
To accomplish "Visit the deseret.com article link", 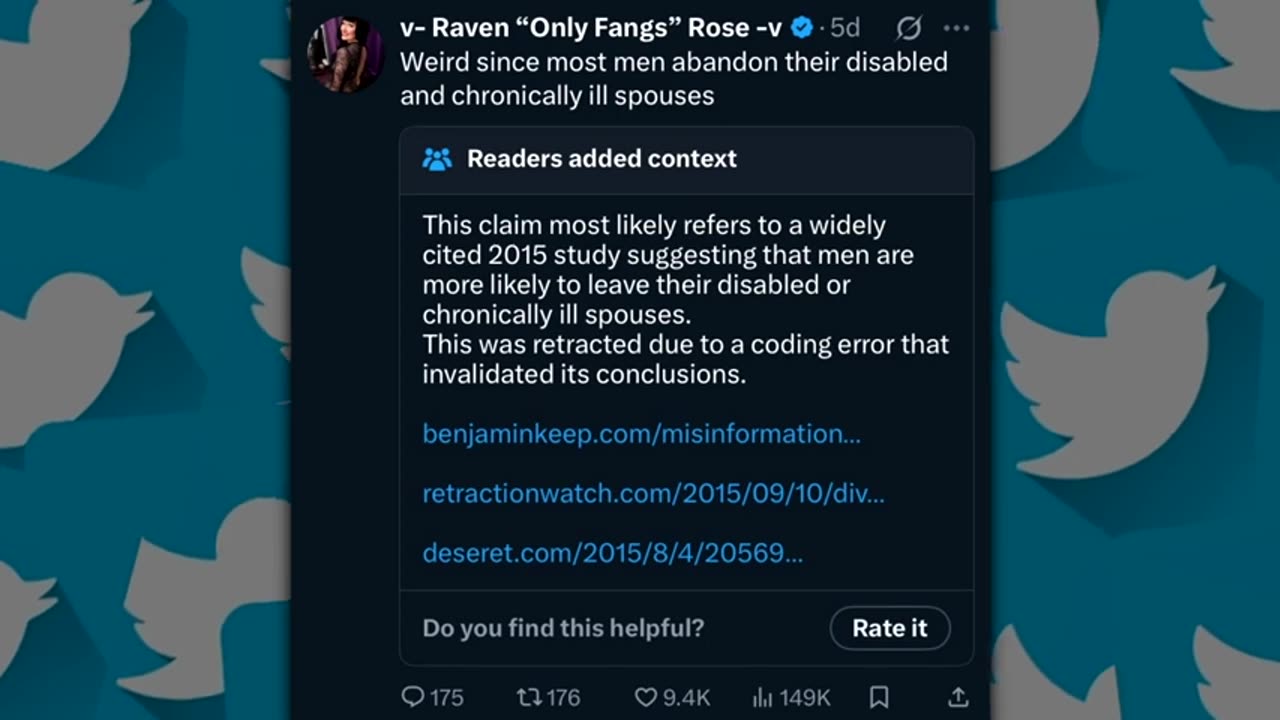I will pyautogui.click(x=612, y=553).
